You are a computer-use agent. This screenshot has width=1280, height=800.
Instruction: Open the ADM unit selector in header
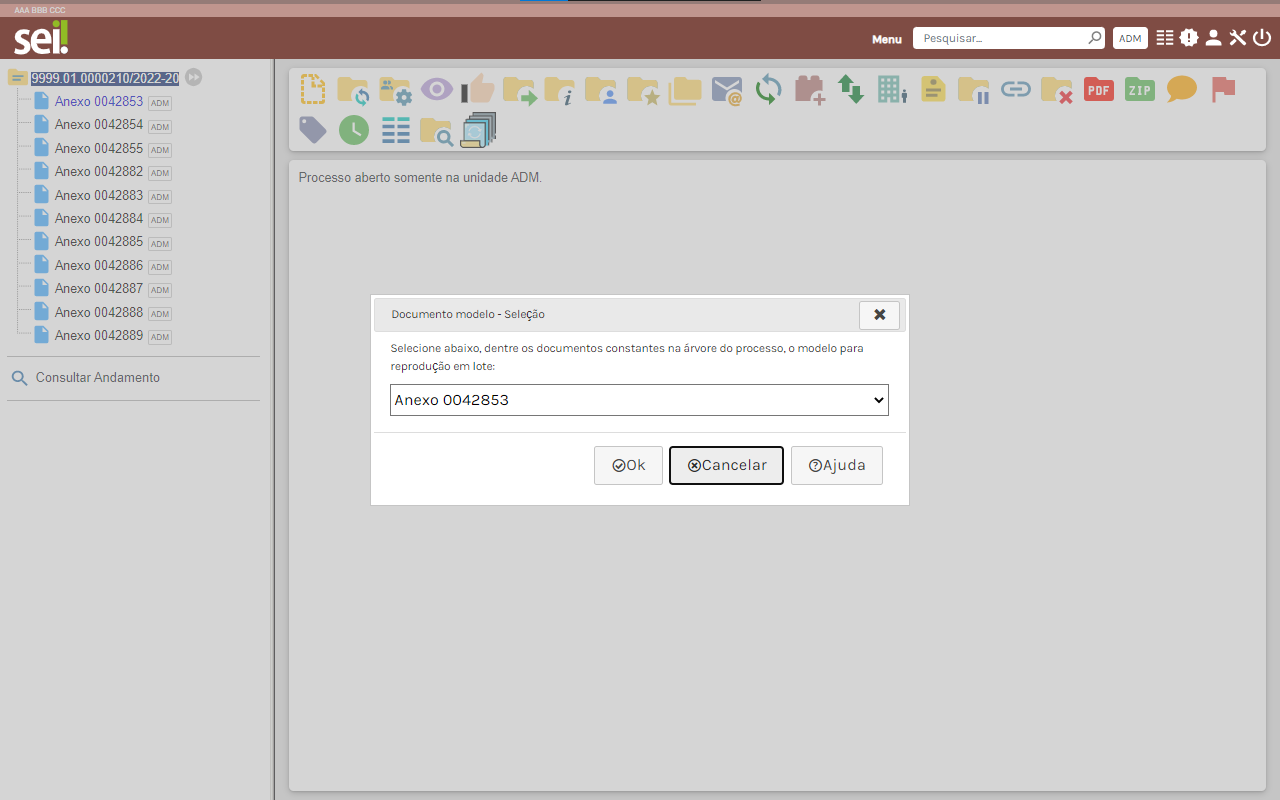[1130, 38]
